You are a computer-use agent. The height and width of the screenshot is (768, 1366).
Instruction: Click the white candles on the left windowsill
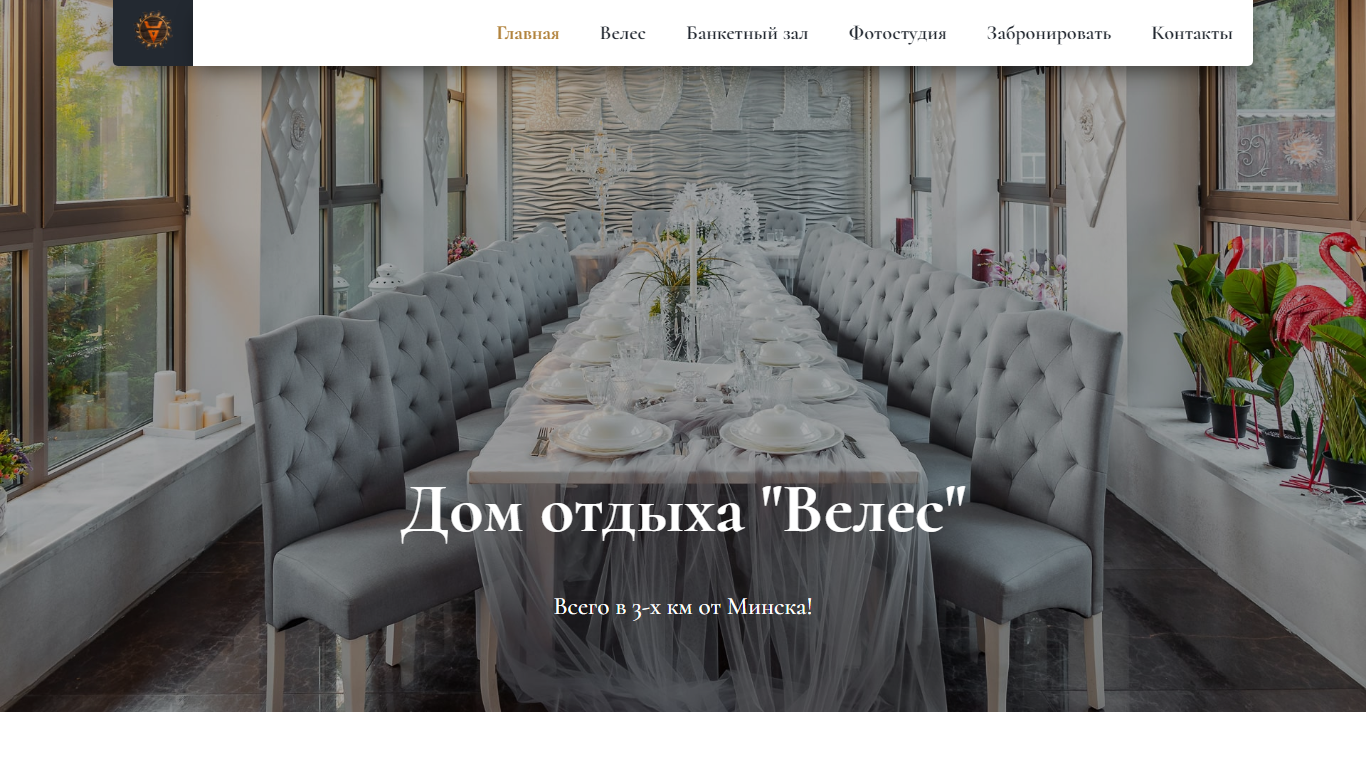[x=192, y=402]
